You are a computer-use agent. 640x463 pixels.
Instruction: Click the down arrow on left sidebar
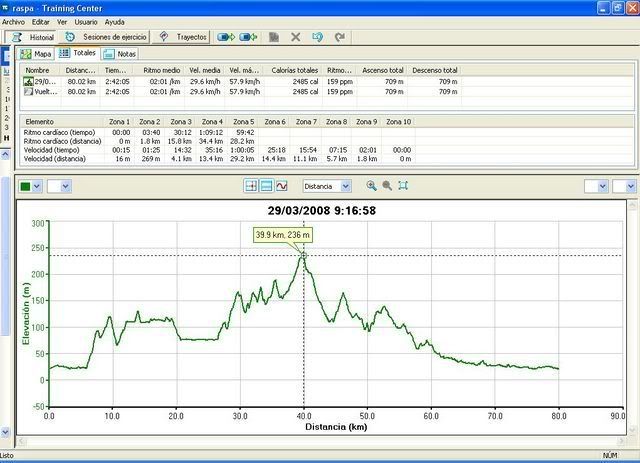point(5,432)
